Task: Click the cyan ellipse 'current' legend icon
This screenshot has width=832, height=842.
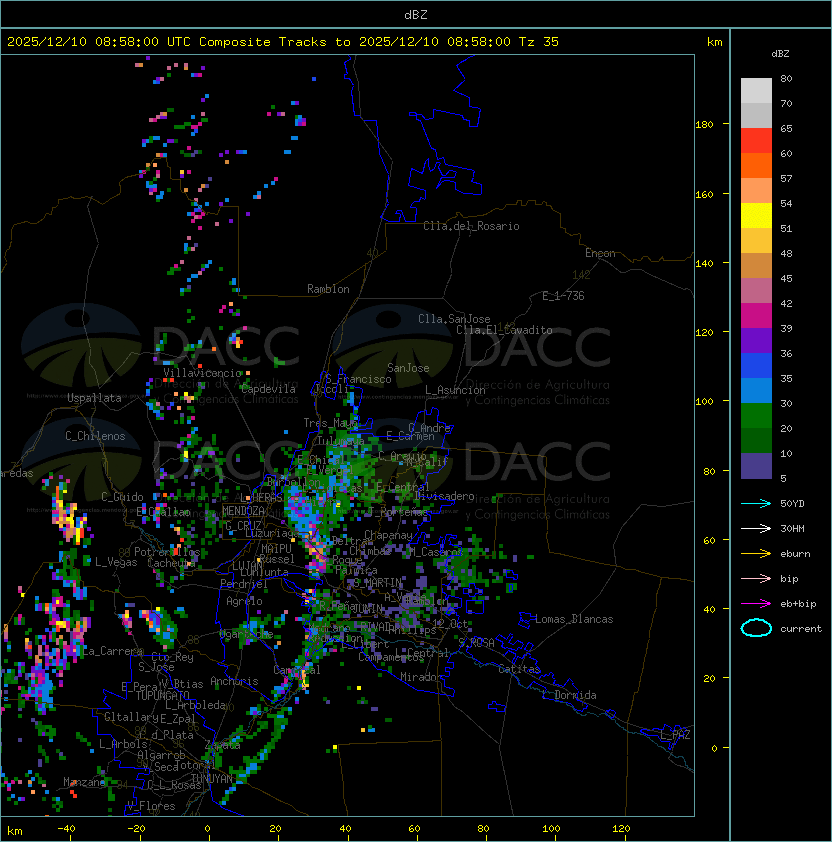Action: 756,628
